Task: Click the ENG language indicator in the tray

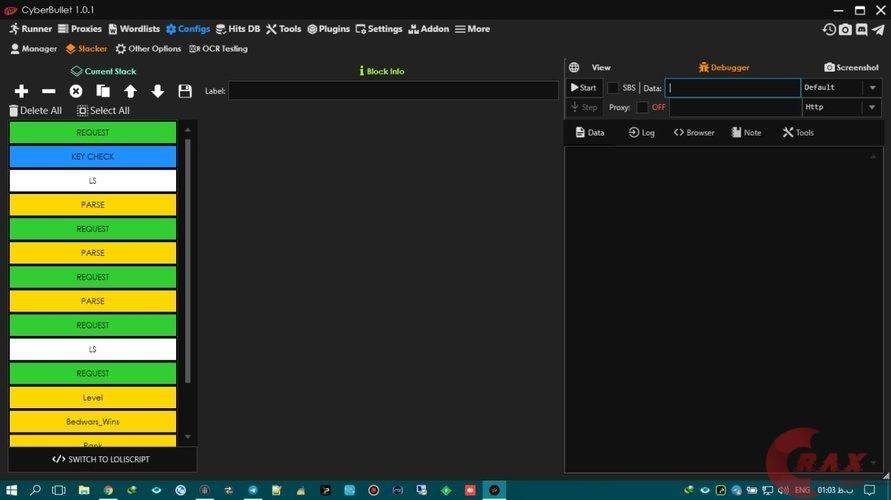Action: point(802,490)
